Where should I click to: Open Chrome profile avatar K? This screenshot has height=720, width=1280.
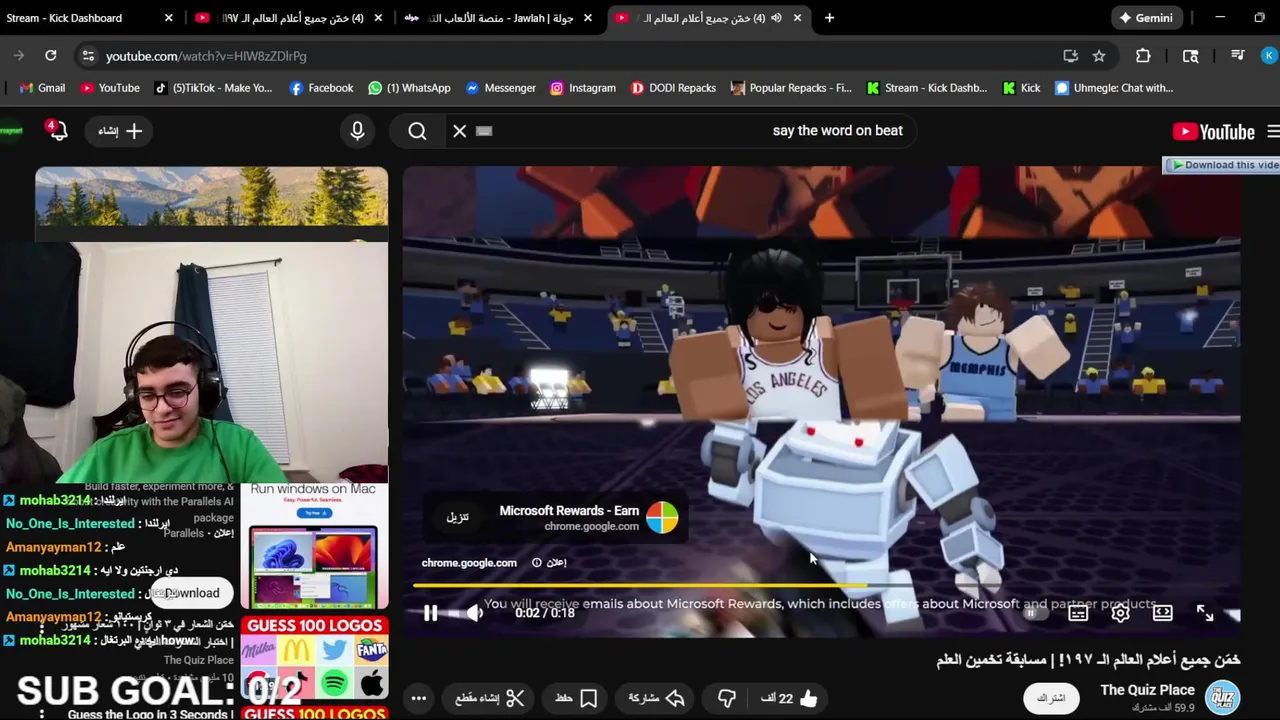point(1269,56)
